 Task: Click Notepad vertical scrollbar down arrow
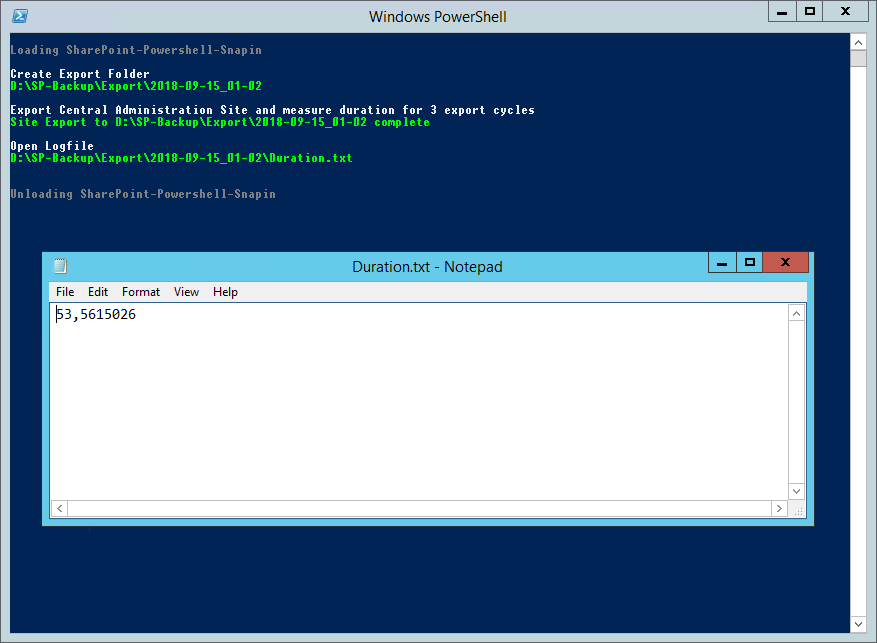click(796, 491)
